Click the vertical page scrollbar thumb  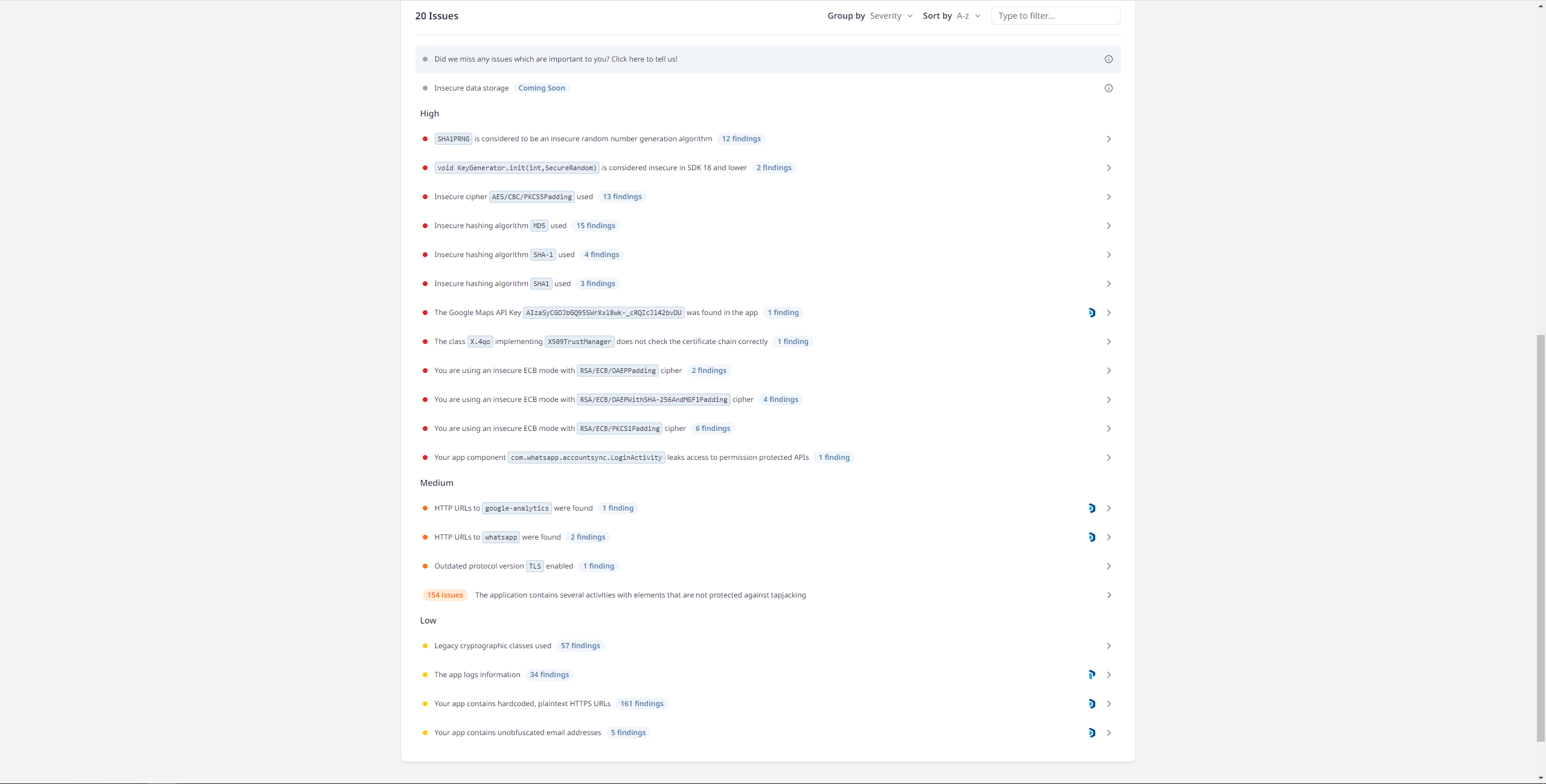coord(1541,537)
